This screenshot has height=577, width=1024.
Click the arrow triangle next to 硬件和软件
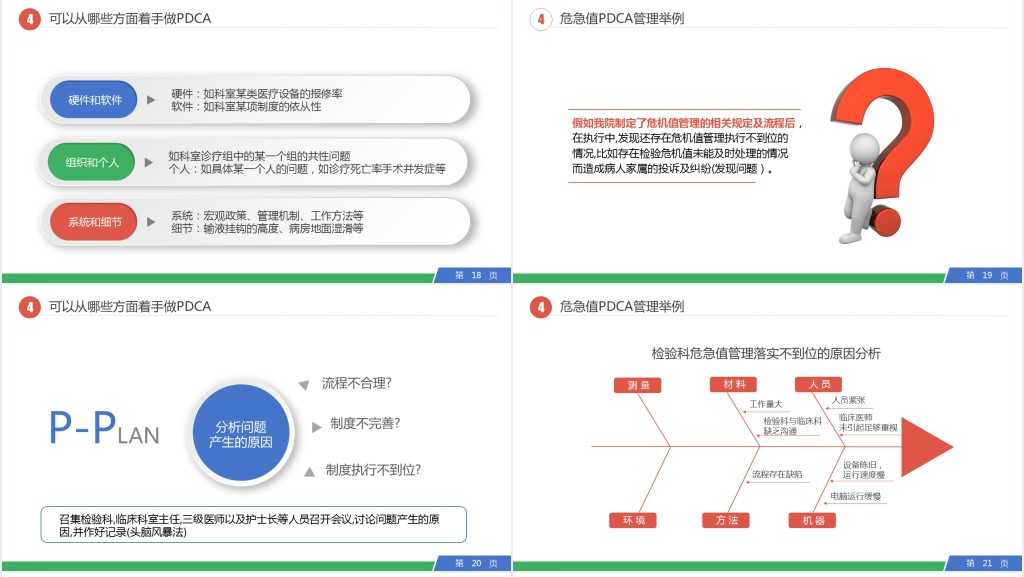point(151,100)
